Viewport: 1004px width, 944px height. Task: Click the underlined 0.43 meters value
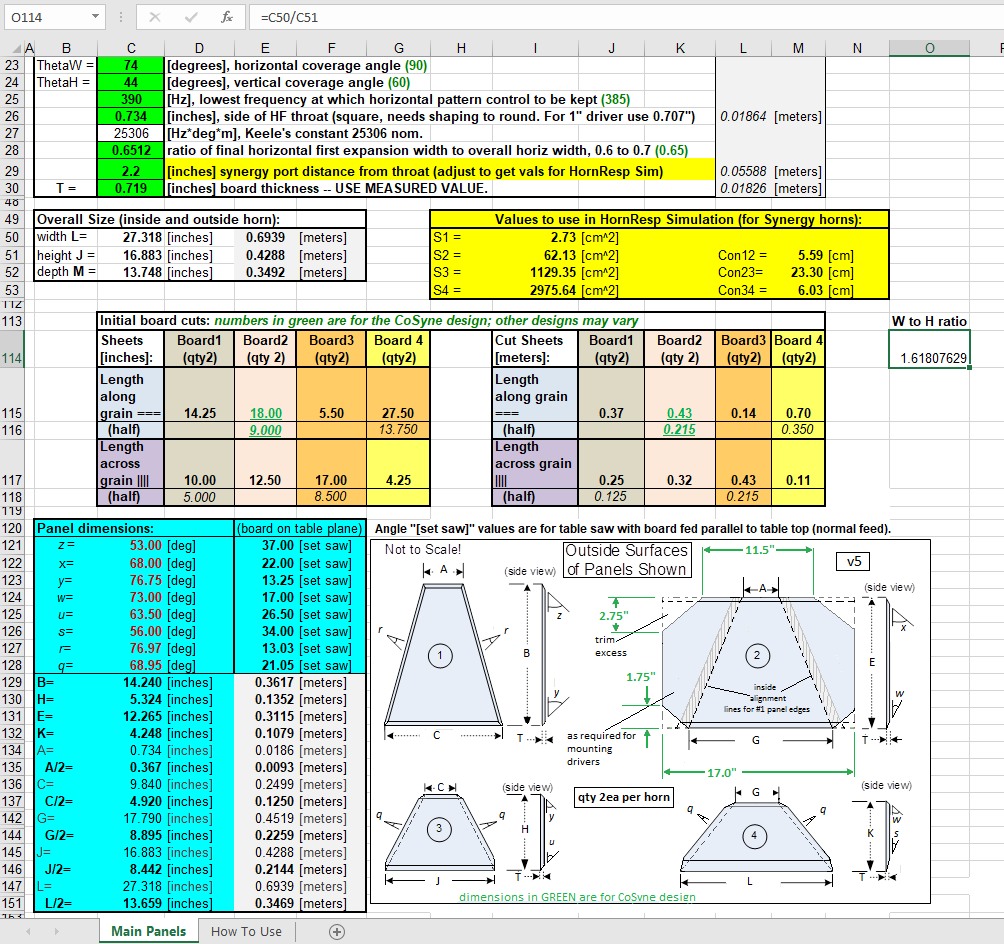click(679, 414)
